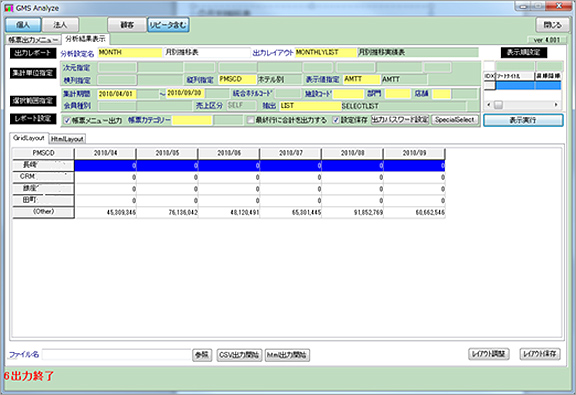Run the report with 表示実行 button
Image resolution: width=576 pixels, height=395 pixels.
pyautogui.click(x=523, y=120)
